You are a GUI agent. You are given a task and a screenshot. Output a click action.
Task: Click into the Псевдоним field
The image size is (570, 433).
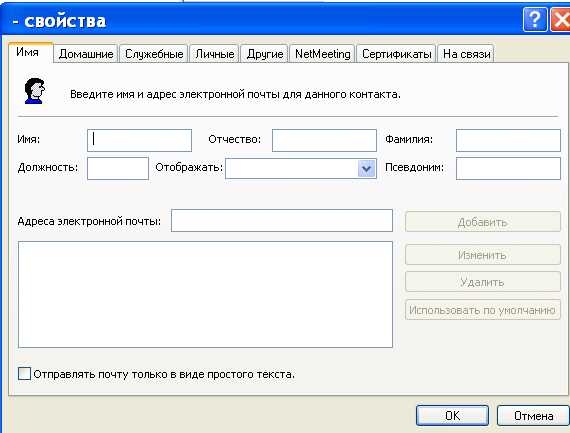[508, 168]
